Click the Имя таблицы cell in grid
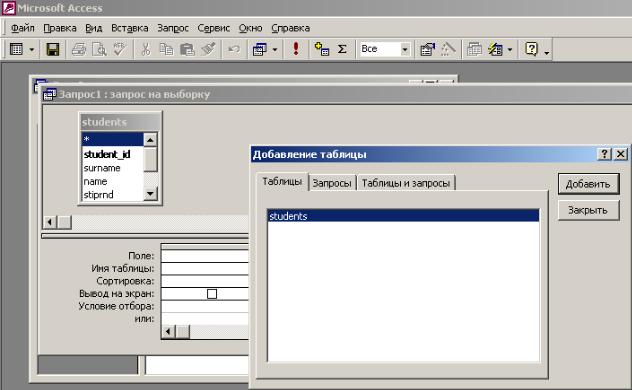 tap(205, 269)
